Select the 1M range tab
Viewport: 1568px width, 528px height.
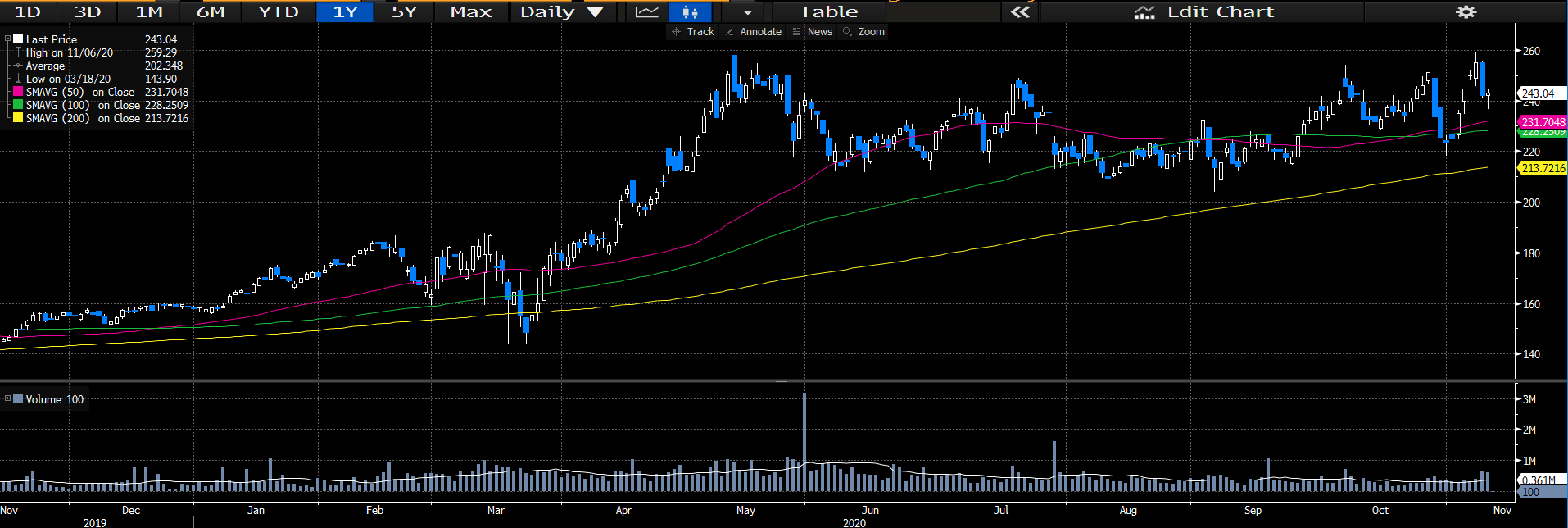pos(149,11)
